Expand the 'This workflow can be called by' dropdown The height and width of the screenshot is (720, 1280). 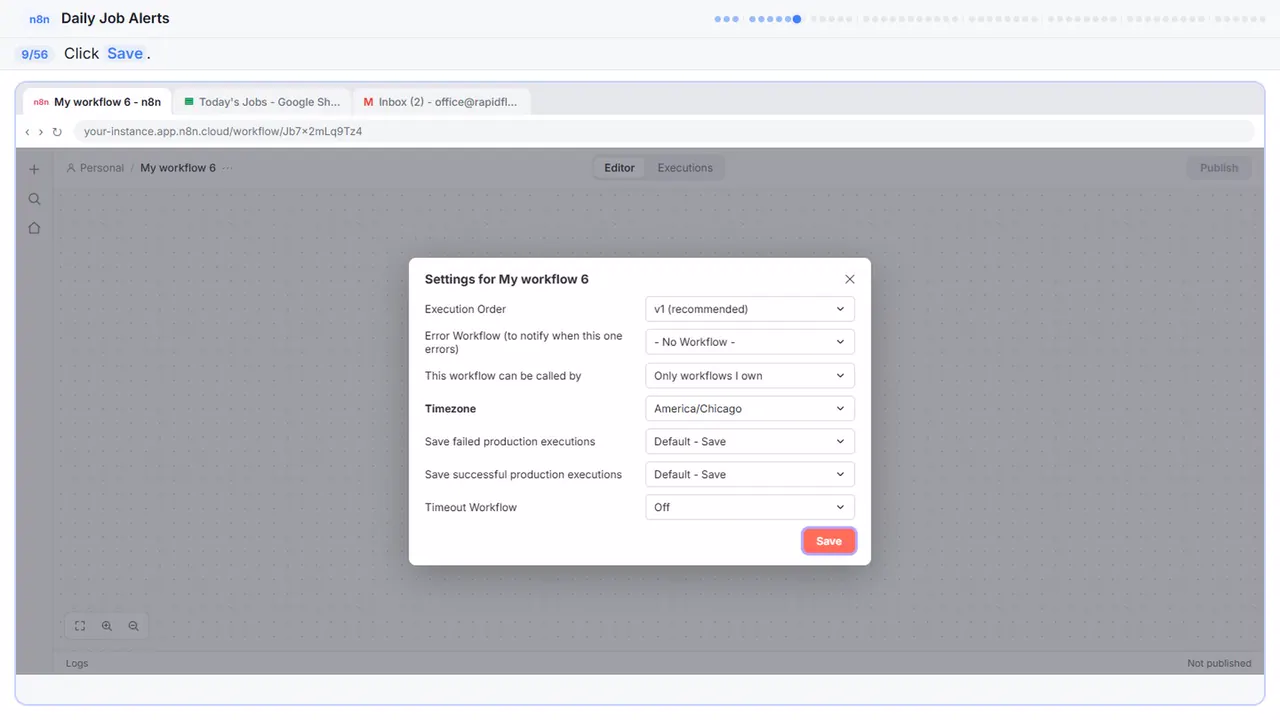pyautogui.click(x=750, y=376)
